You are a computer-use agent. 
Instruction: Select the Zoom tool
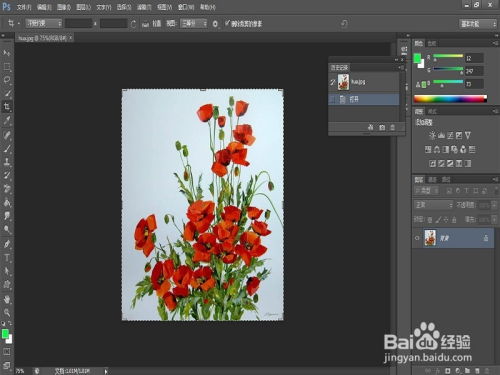click(x=7, y=312)
